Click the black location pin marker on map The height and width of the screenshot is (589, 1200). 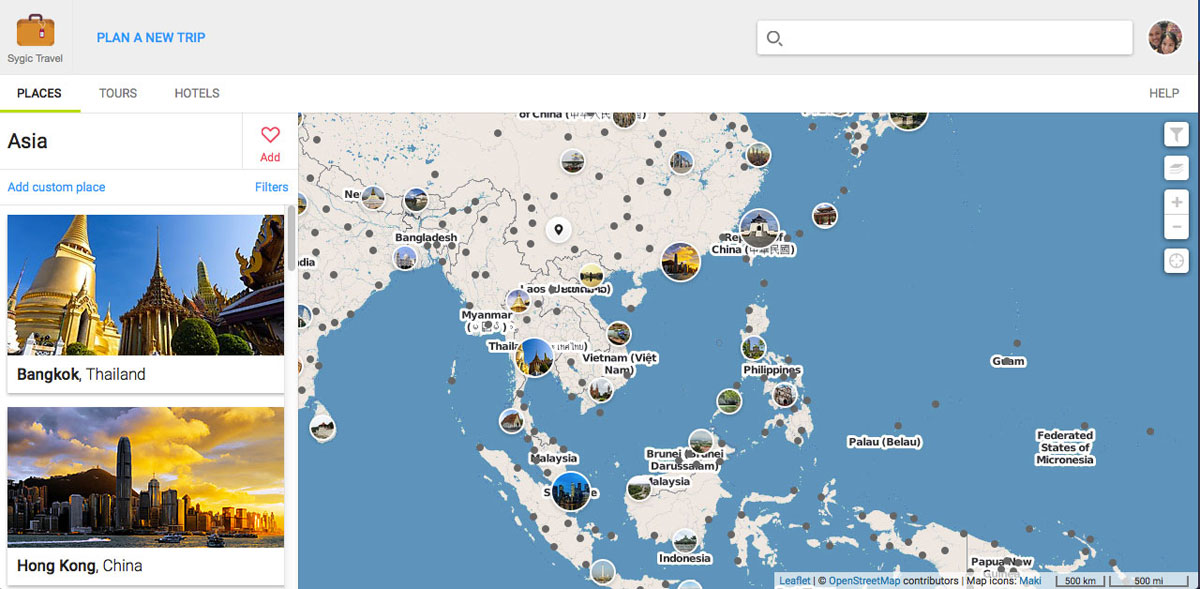[x=559, y=230]
